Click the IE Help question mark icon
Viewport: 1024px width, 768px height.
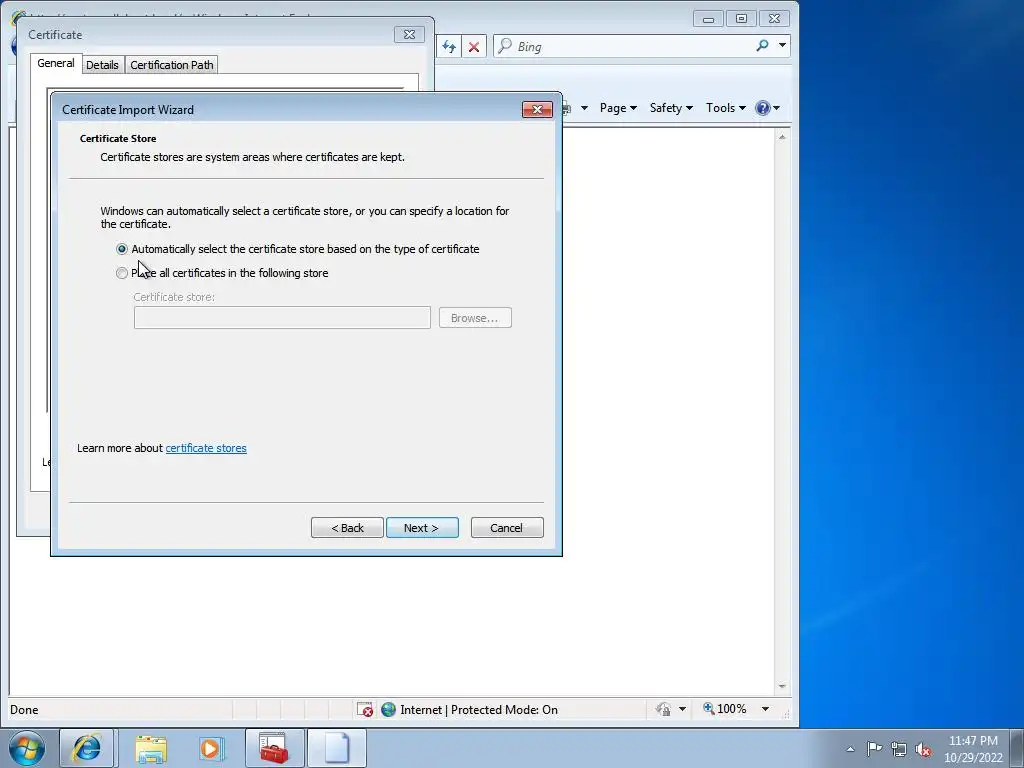pos(762,108)
